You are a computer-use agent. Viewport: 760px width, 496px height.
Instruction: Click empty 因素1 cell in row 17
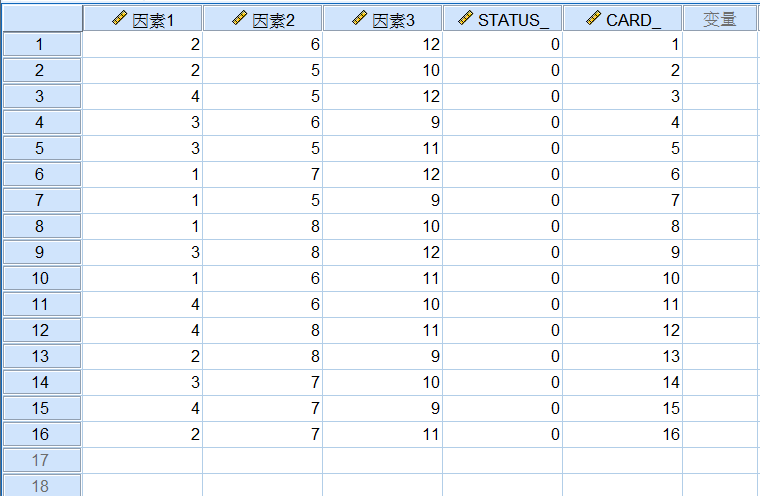tap(142, 460)
